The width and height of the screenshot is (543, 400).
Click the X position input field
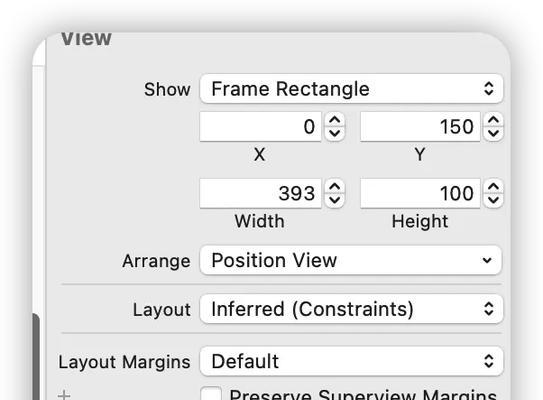(260, 126)
